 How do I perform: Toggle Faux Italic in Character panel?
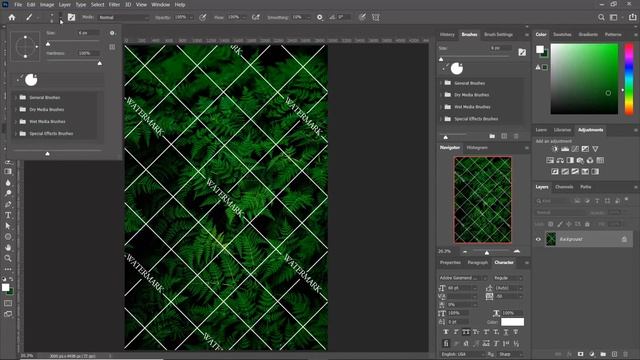point(456,332)
